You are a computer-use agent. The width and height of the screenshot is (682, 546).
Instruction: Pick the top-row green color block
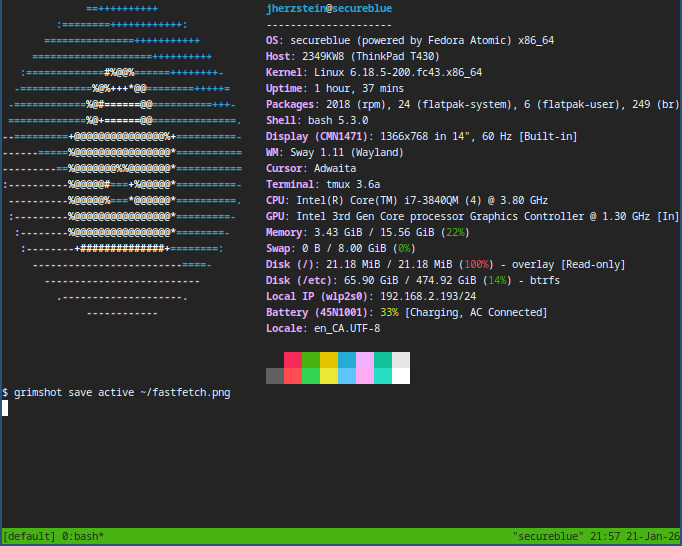point(311,360)
